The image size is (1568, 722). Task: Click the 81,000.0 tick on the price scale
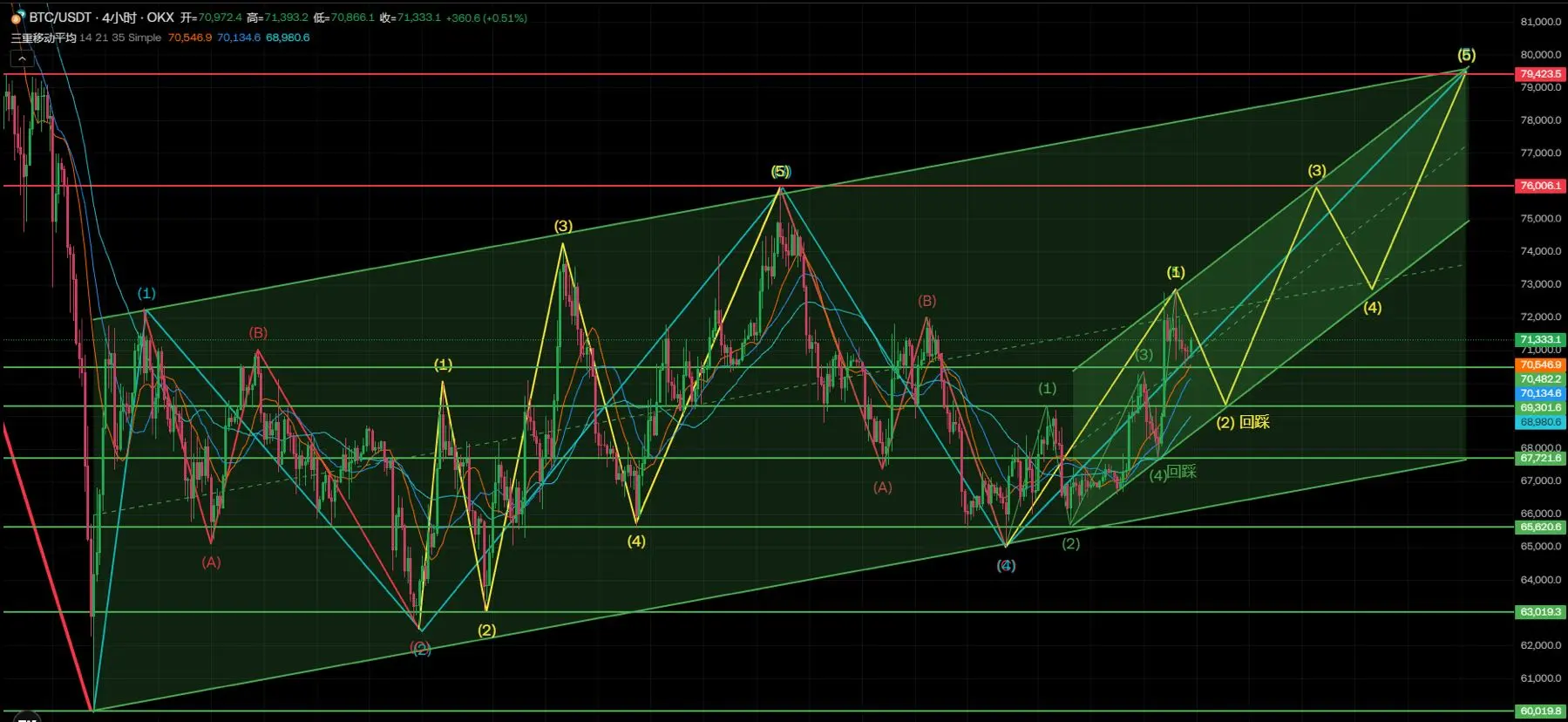tap(1541, 22)
